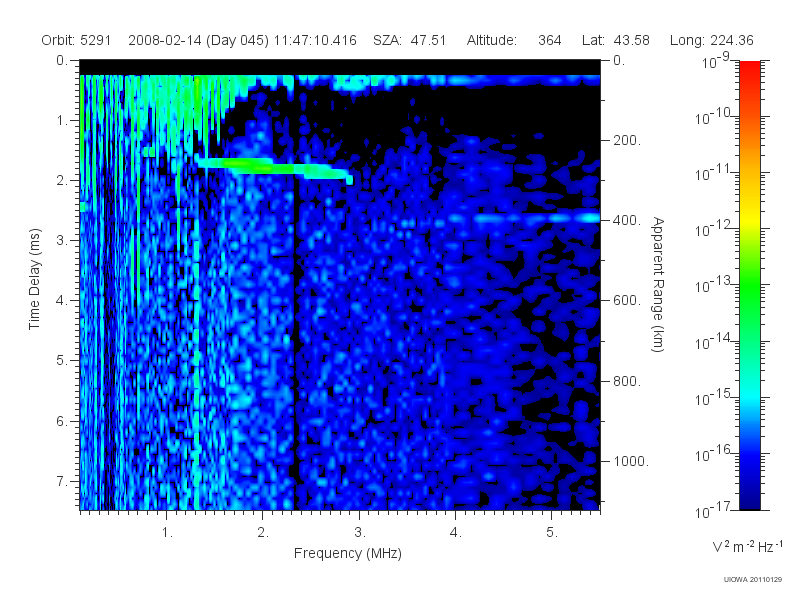The image size is (800, 600).
Task: Click the 'SZA: 47.51' text
Action: 410,40
